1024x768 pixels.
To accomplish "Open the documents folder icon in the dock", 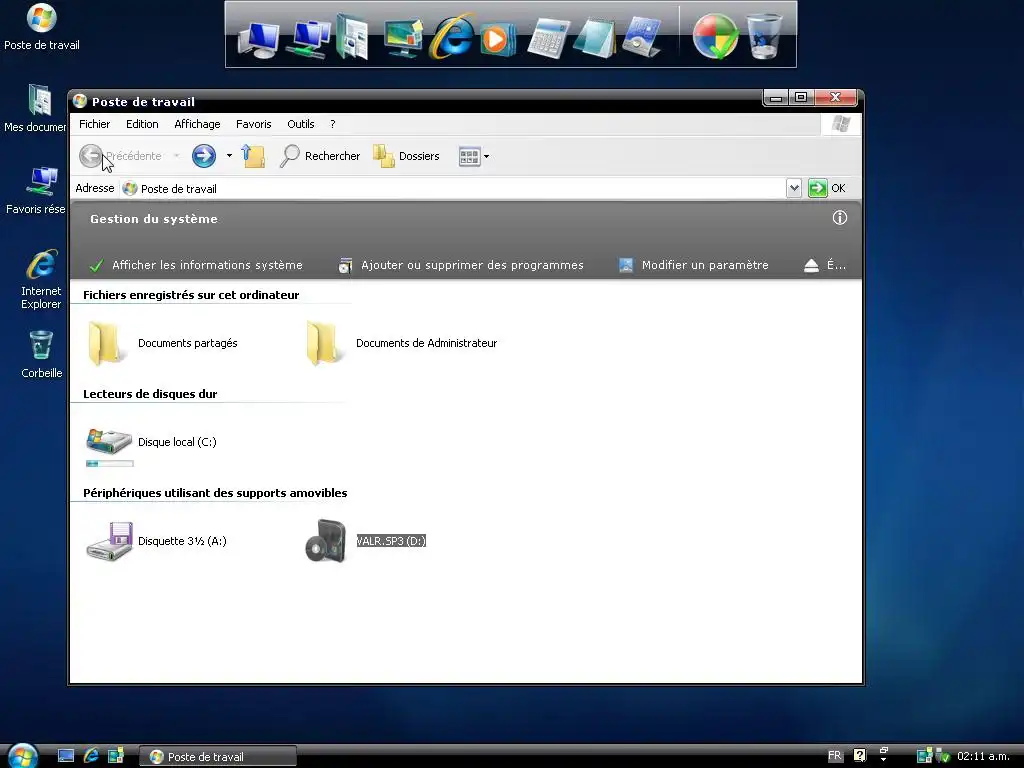I will 352,38.
